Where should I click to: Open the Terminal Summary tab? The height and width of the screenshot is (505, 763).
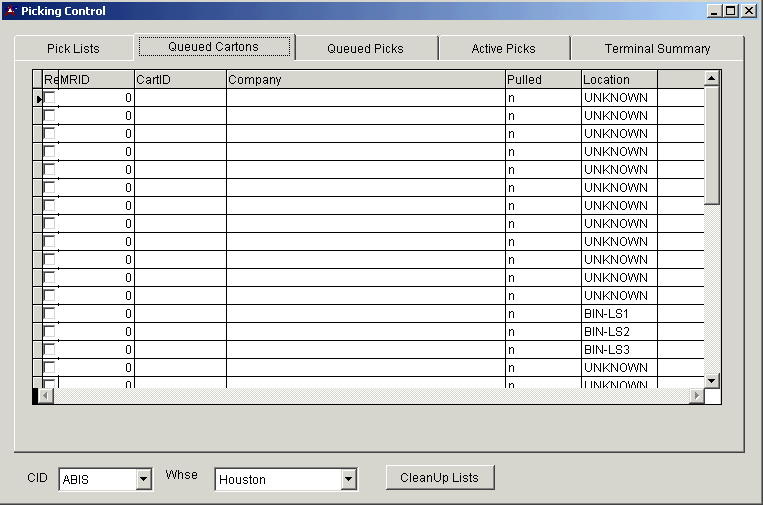pyautogui.click(x=657, y=48)
